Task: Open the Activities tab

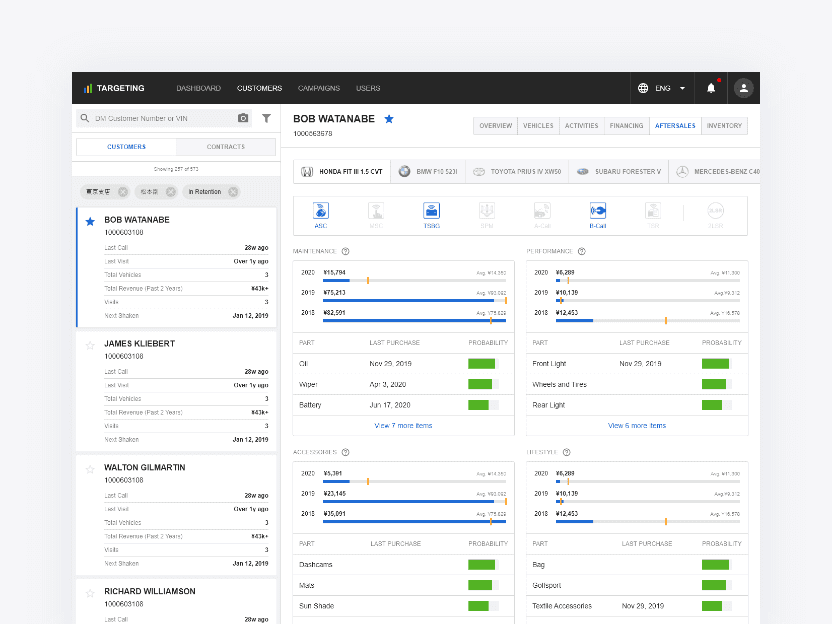Action: tap(582, 126)
